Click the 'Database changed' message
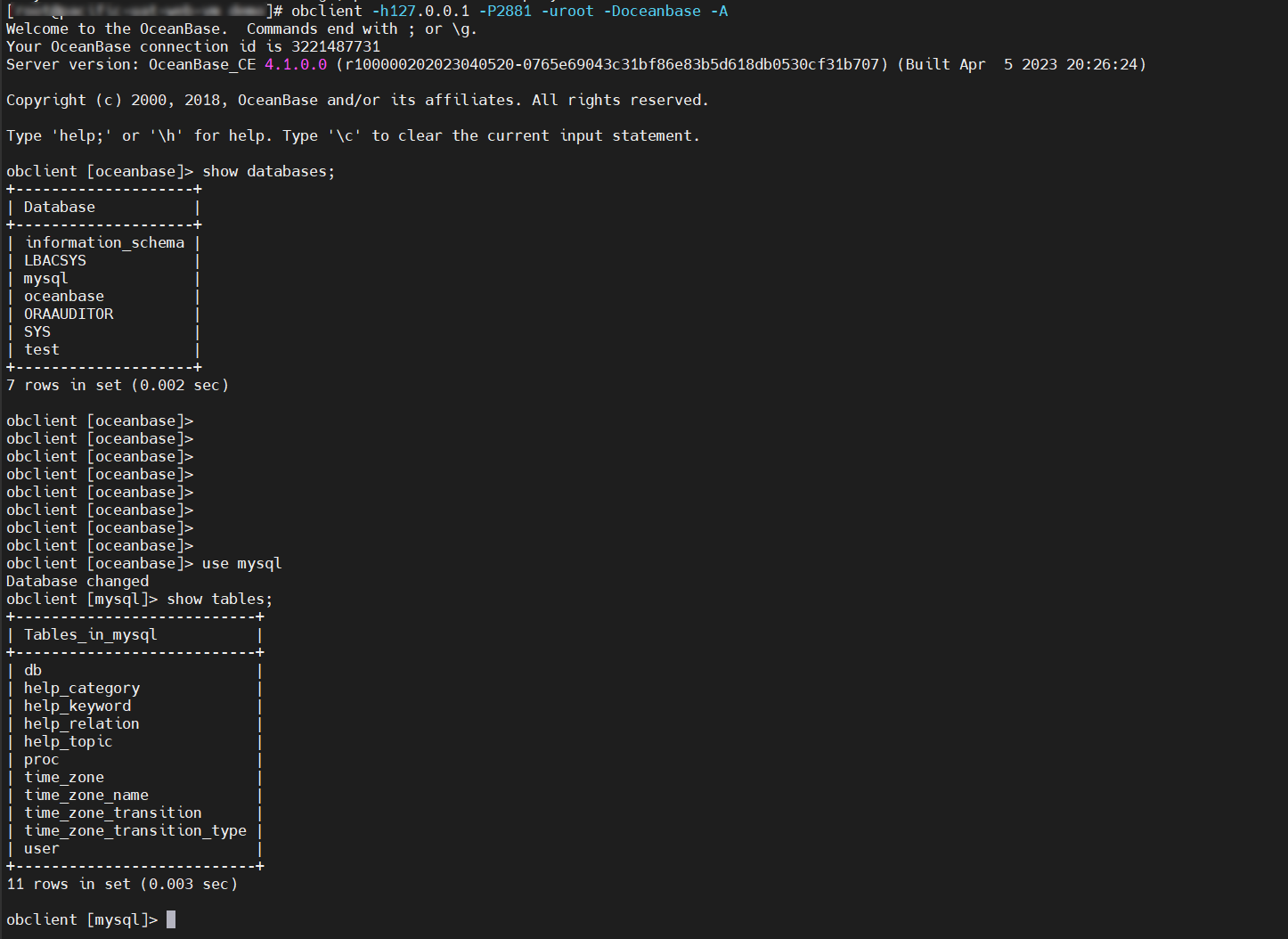Image resolution: width=1288 pixels, height=939 pixels. [77, 581]
